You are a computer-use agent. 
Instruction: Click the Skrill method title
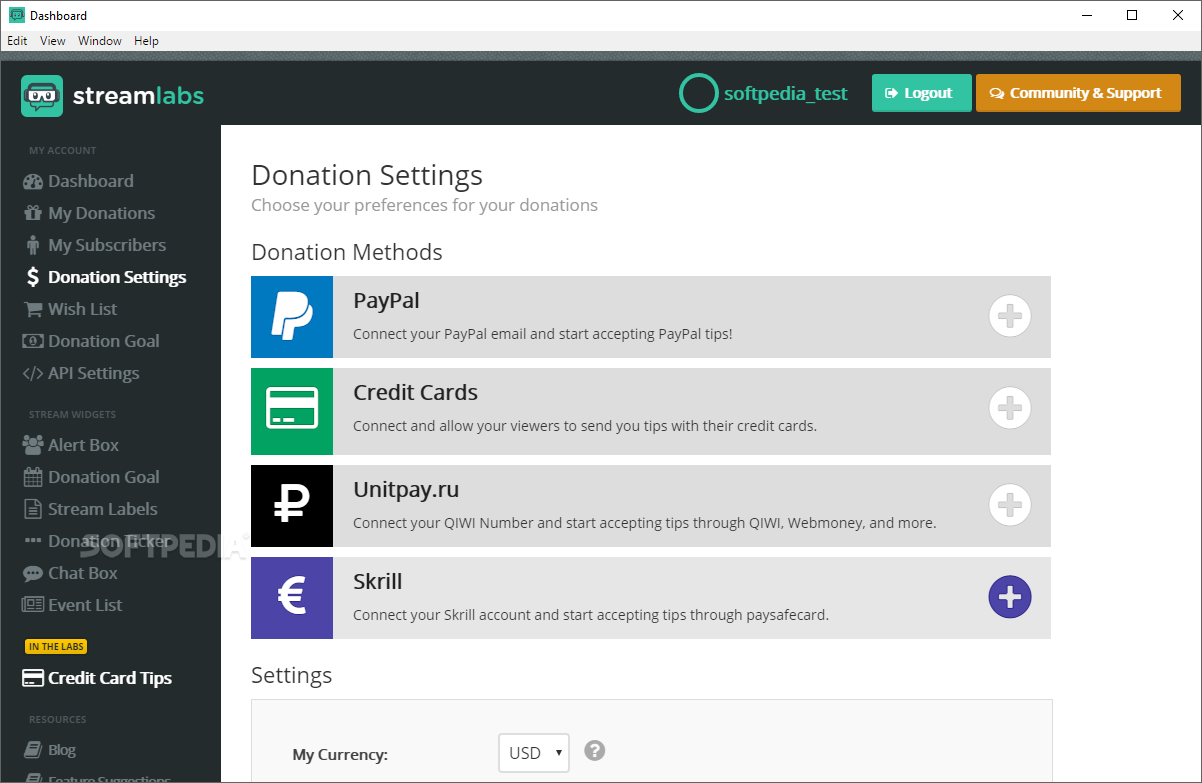(378, 582)
